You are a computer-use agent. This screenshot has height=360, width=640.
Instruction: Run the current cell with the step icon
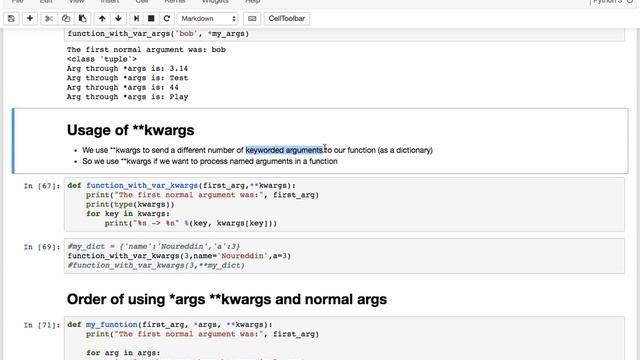[x=136, y=18]
